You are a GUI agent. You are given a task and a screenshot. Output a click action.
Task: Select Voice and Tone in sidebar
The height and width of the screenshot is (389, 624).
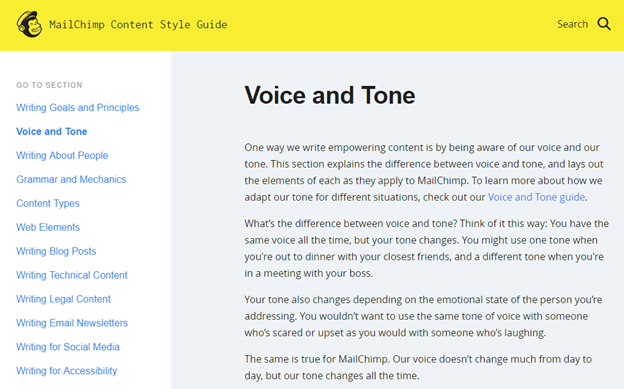tap(52, 131)
